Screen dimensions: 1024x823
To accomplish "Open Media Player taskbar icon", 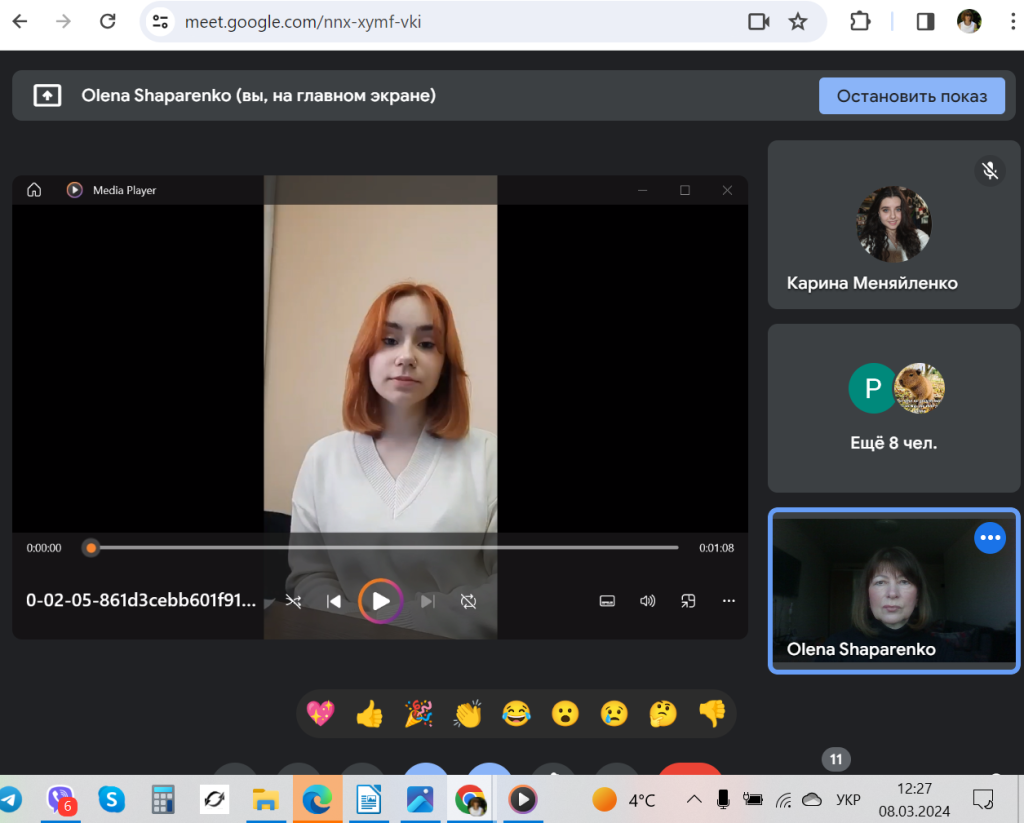I will pos(522,799).
